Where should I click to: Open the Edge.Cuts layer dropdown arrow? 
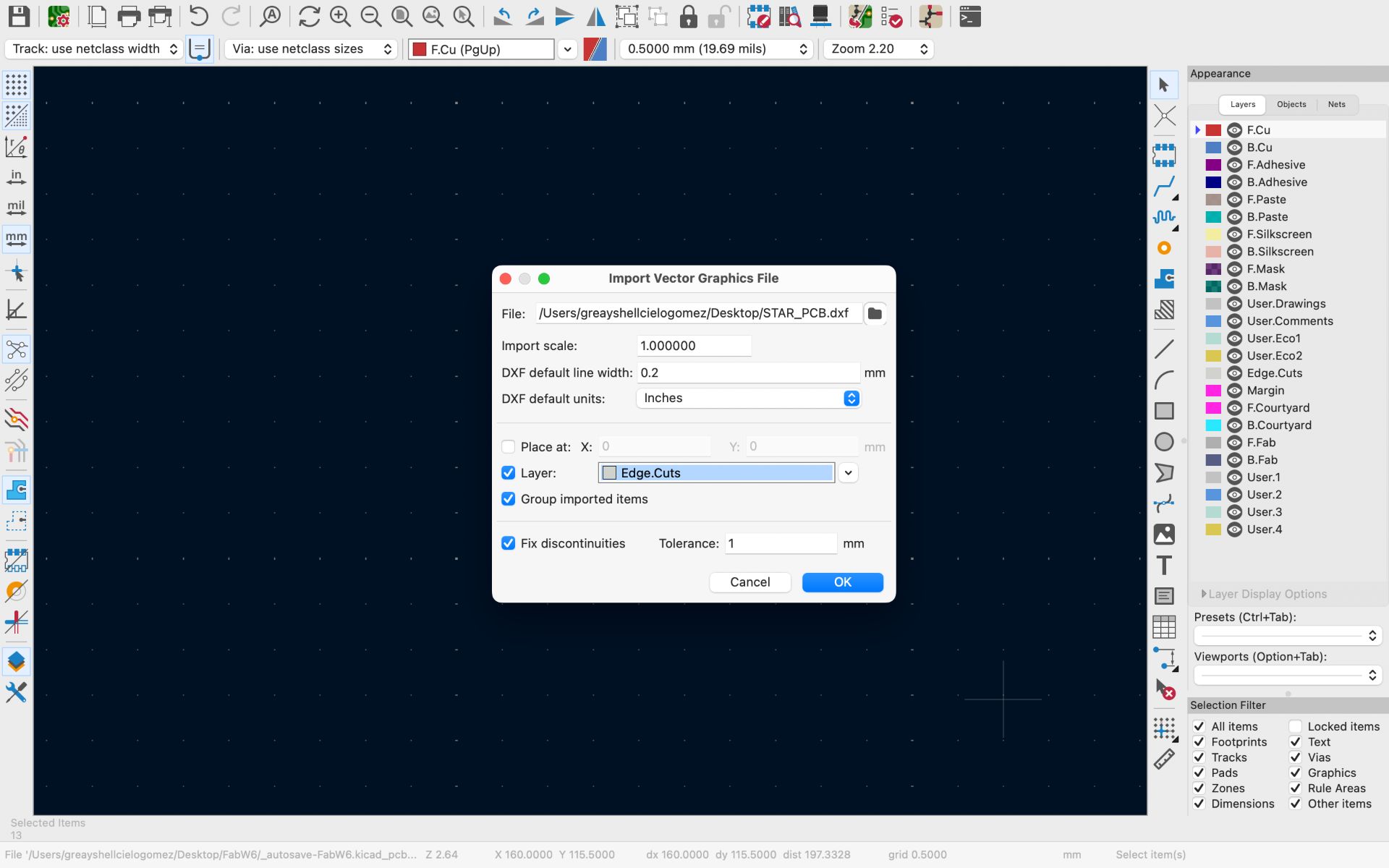click(849, 473)
